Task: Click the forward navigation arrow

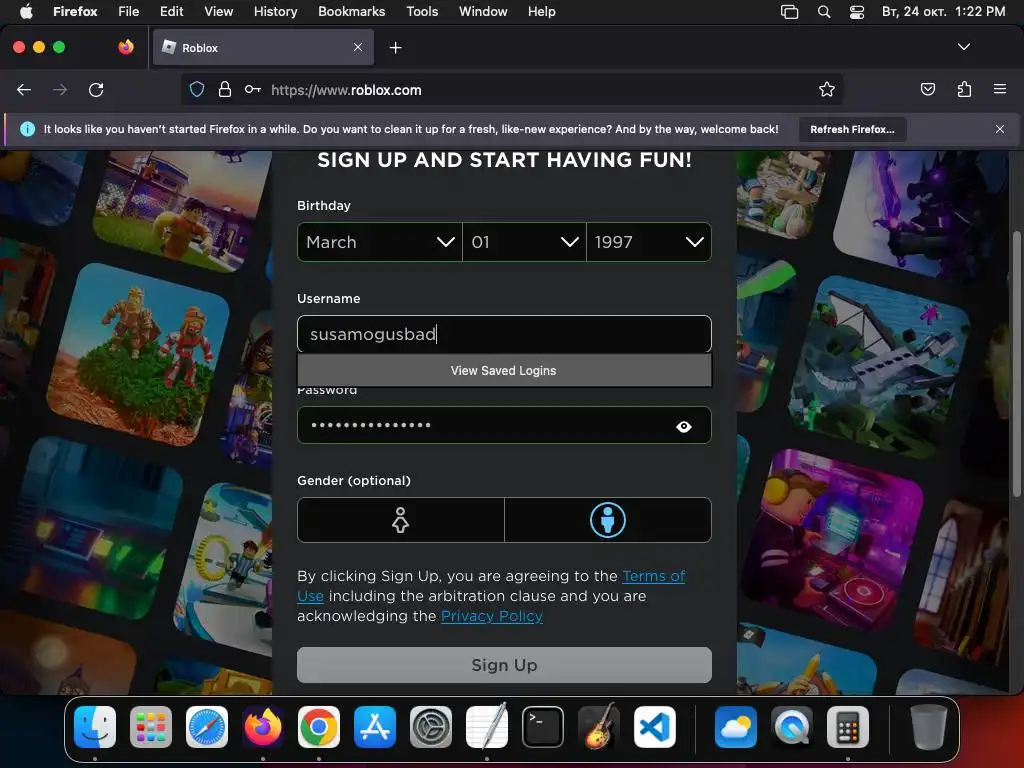Action: pyautogui.click(x=60, y=90)
